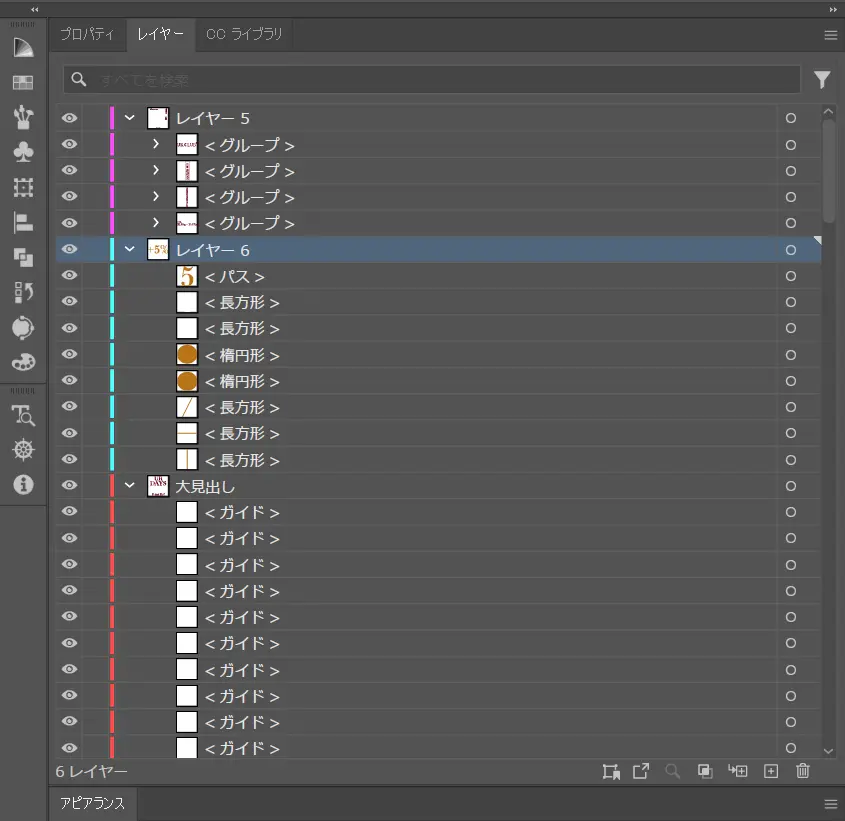This screenshot has height=821, width=845.
Task: Switch to the CC ライブラリ tab
Action: point(244,35)
